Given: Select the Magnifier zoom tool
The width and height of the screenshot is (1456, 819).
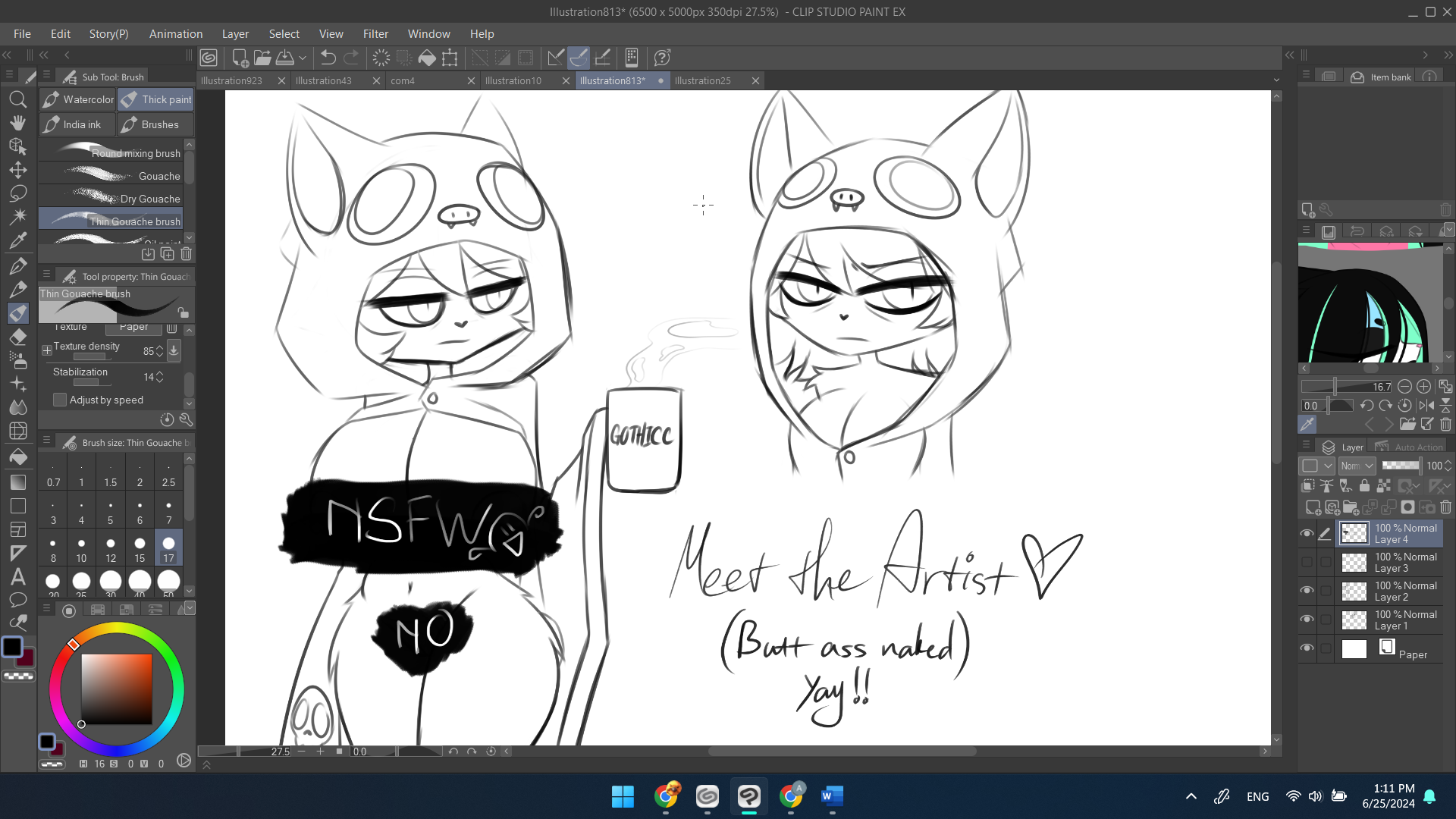Looking at the screenshot, I should 18,99.
